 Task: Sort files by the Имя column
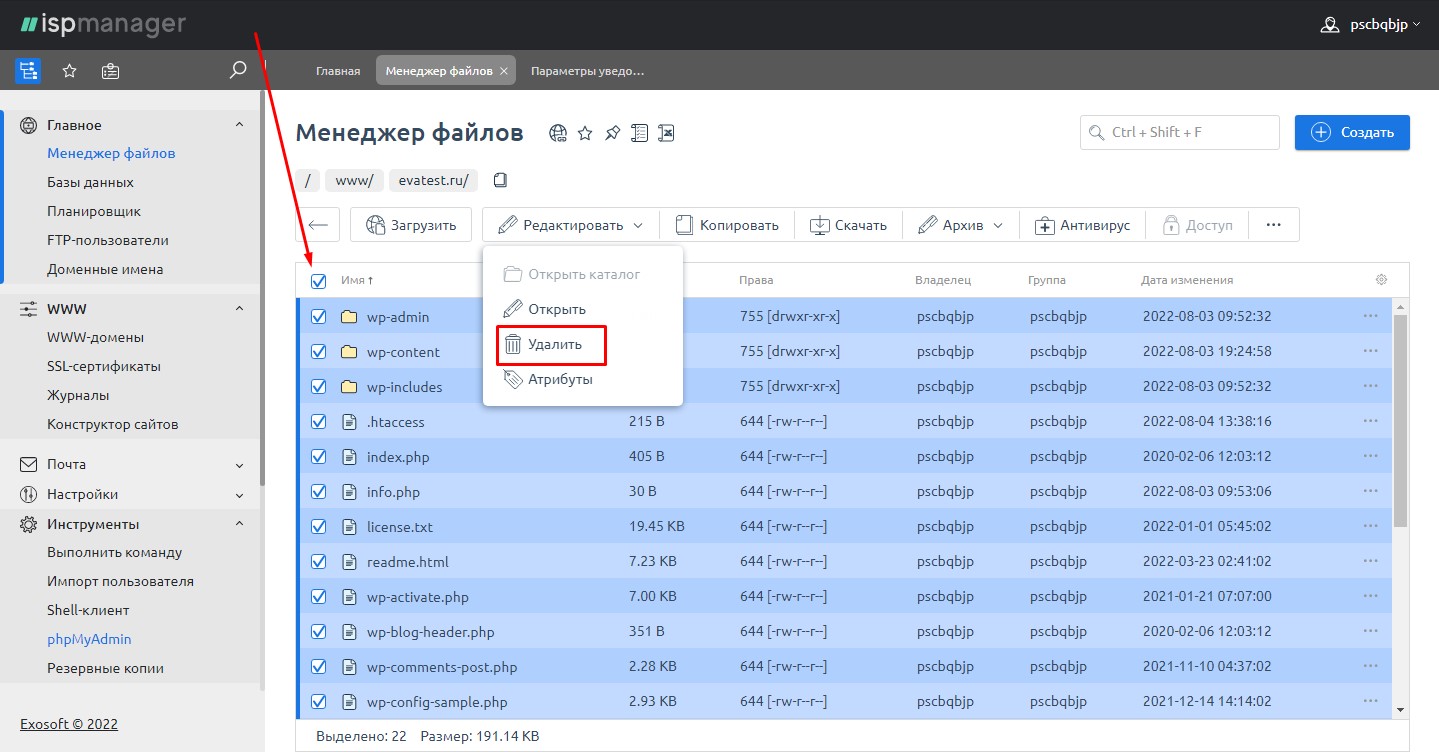coord(357,281)
